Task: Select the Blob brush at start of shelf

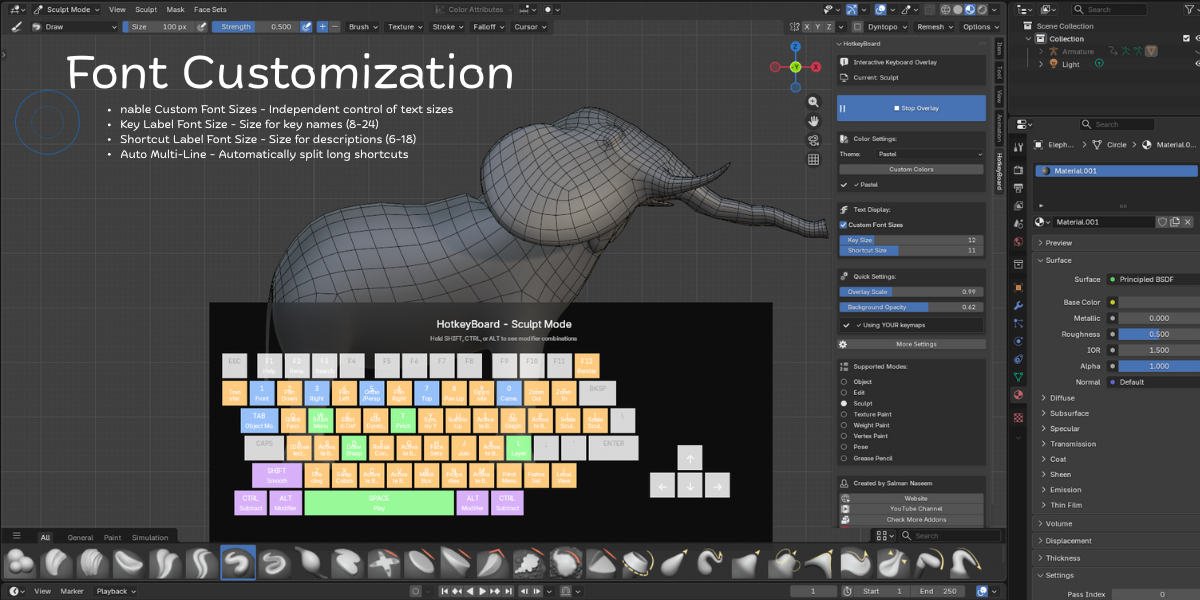Action: tap(20, 563)
